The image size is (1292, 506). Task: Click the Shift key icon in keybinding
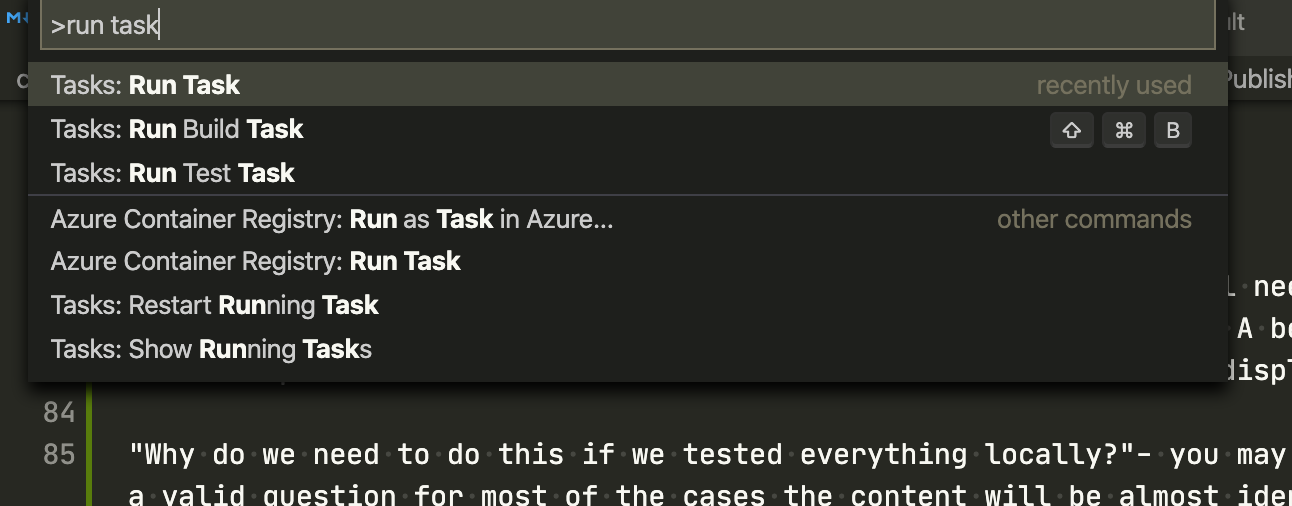point(1072,130)
